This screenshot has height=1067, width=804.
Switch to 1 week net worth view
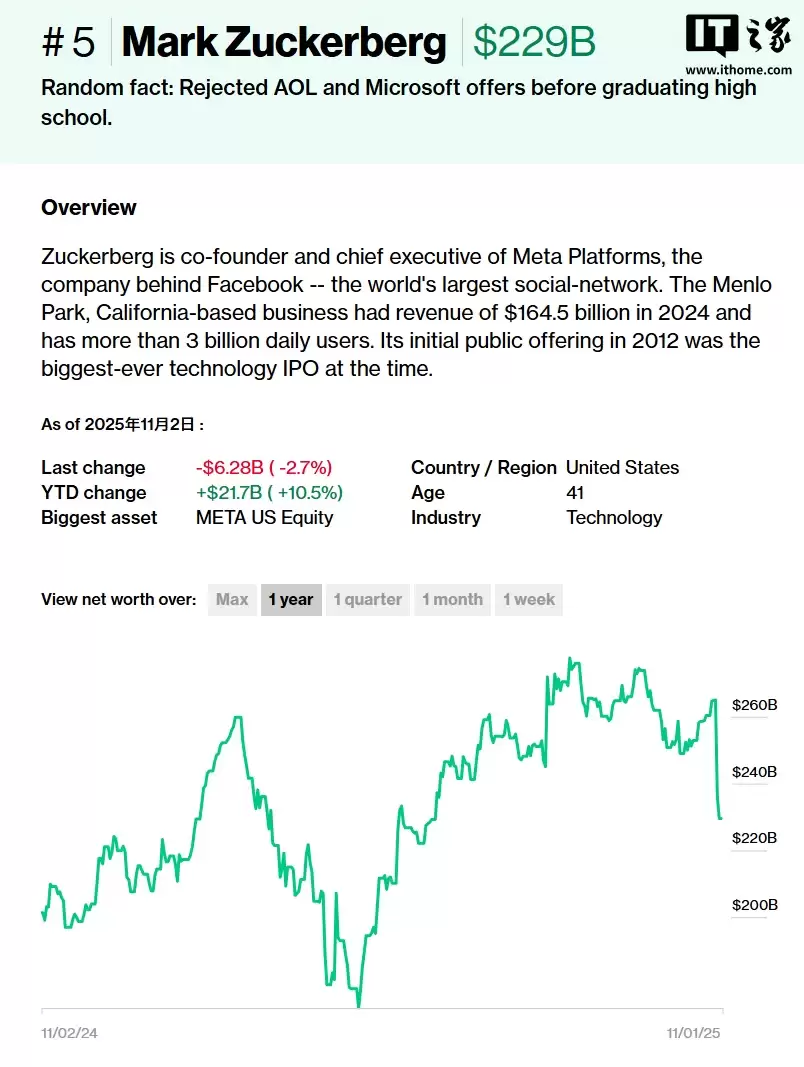[529, 600]
